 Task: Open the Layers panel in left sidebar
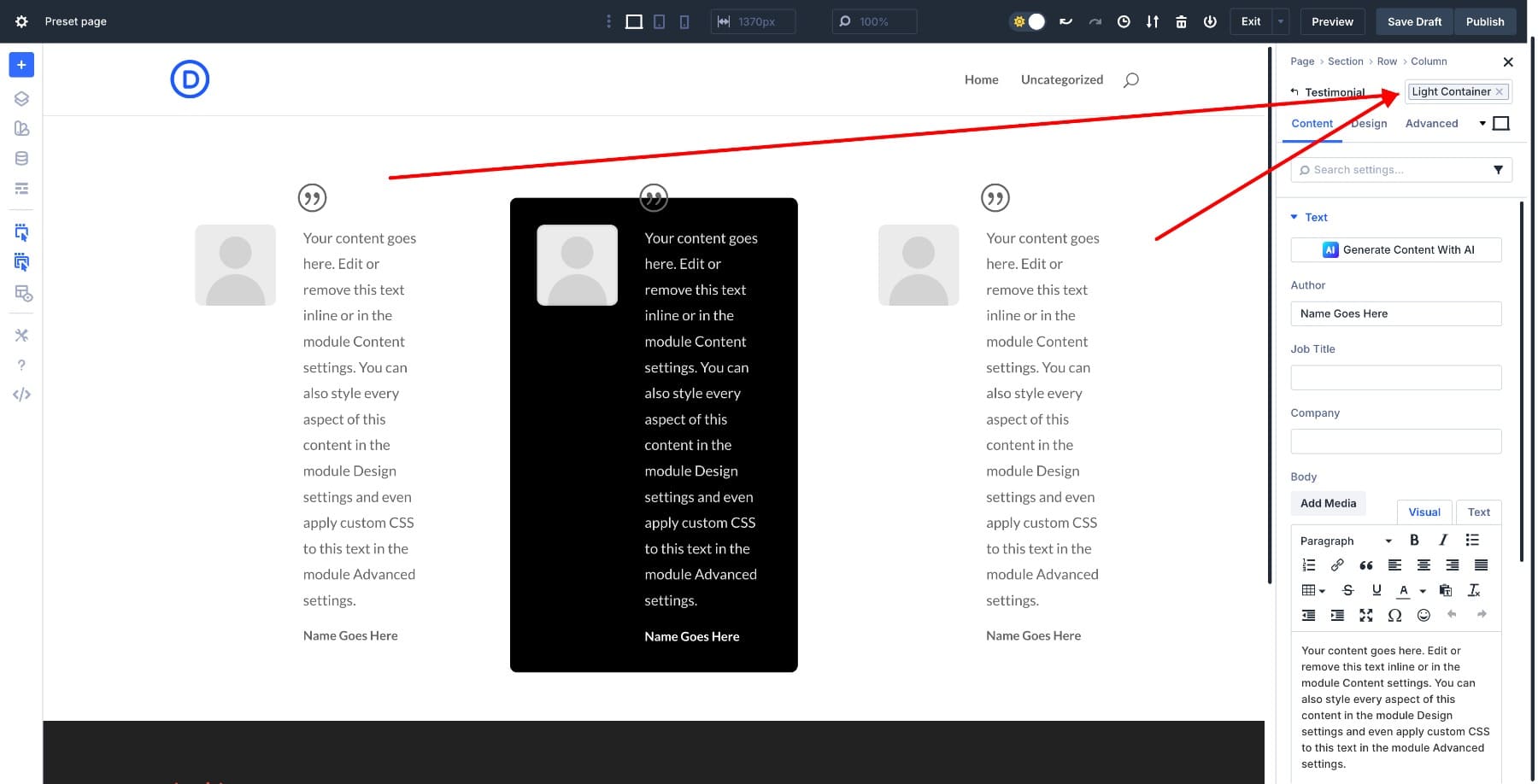(x=21, y=99)
